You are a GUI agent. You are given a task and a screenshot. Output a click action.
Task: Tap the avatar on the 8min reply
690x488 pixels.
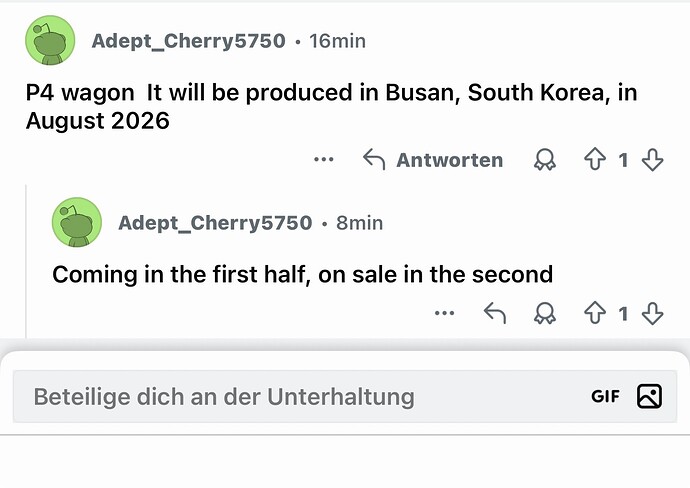click(77, 223)
